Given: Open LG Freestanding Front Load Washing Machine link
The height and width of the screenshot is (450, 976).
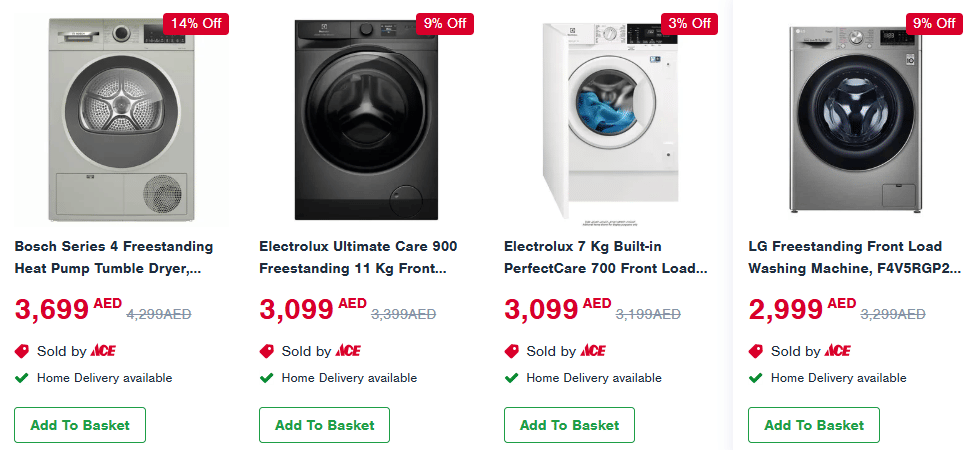Looking at the screenshot, I should tap(854, 257).
